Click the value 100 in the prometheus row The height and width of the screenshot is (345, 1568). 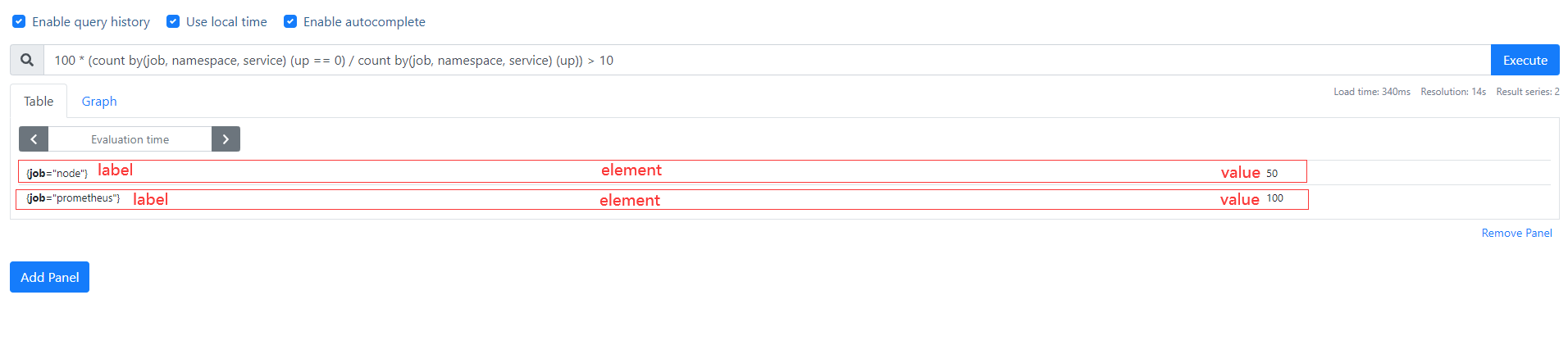[1274, 198]
